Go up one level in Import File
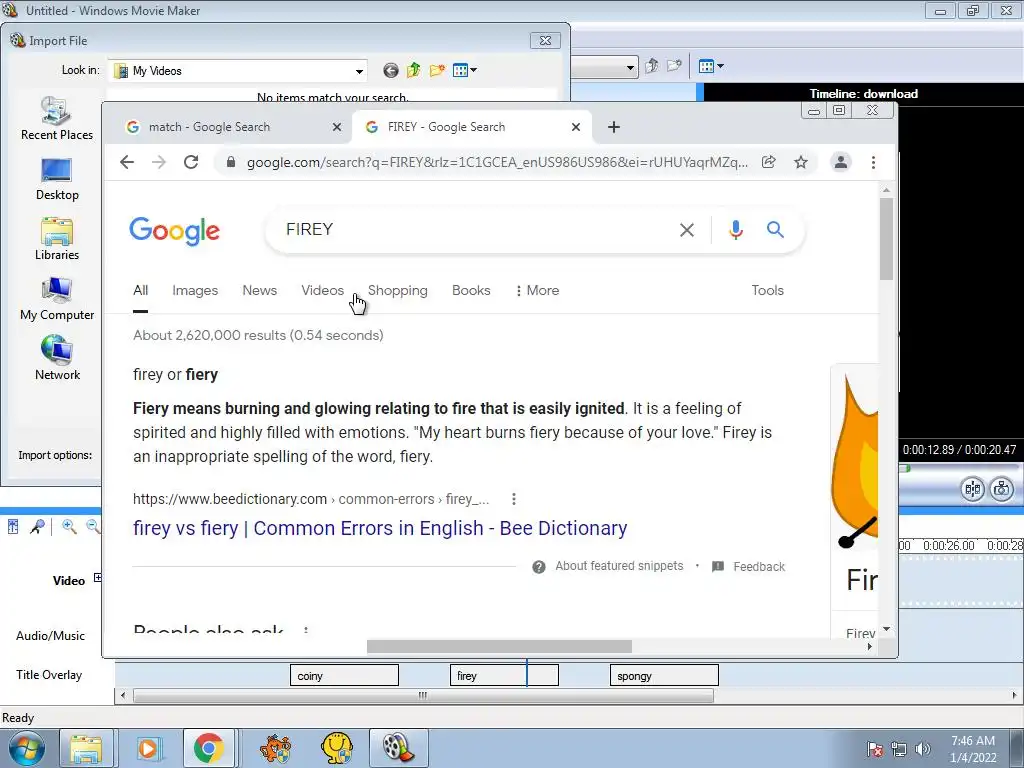This screenshot has width=1024, height=768. point(413,70)
